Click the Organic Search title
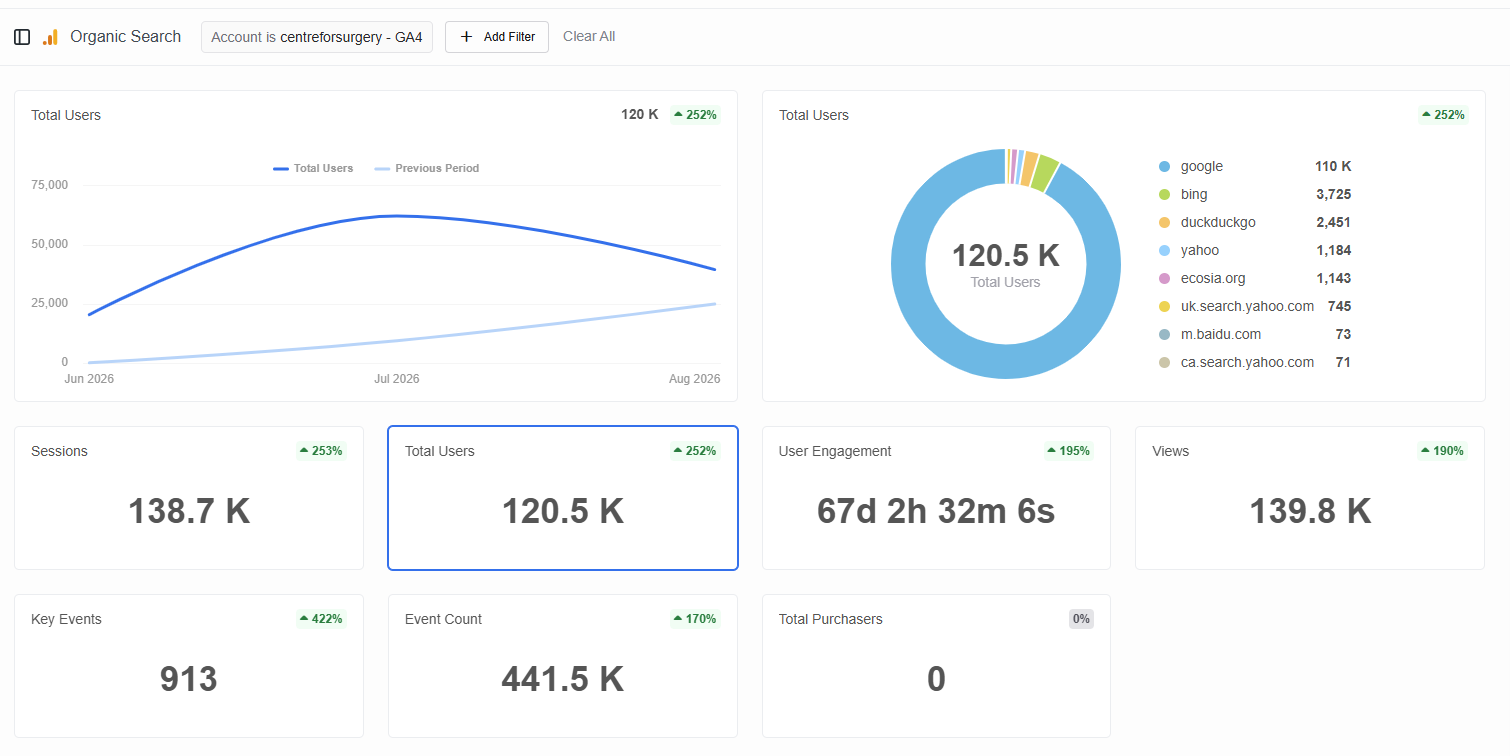 pos(126,37)
